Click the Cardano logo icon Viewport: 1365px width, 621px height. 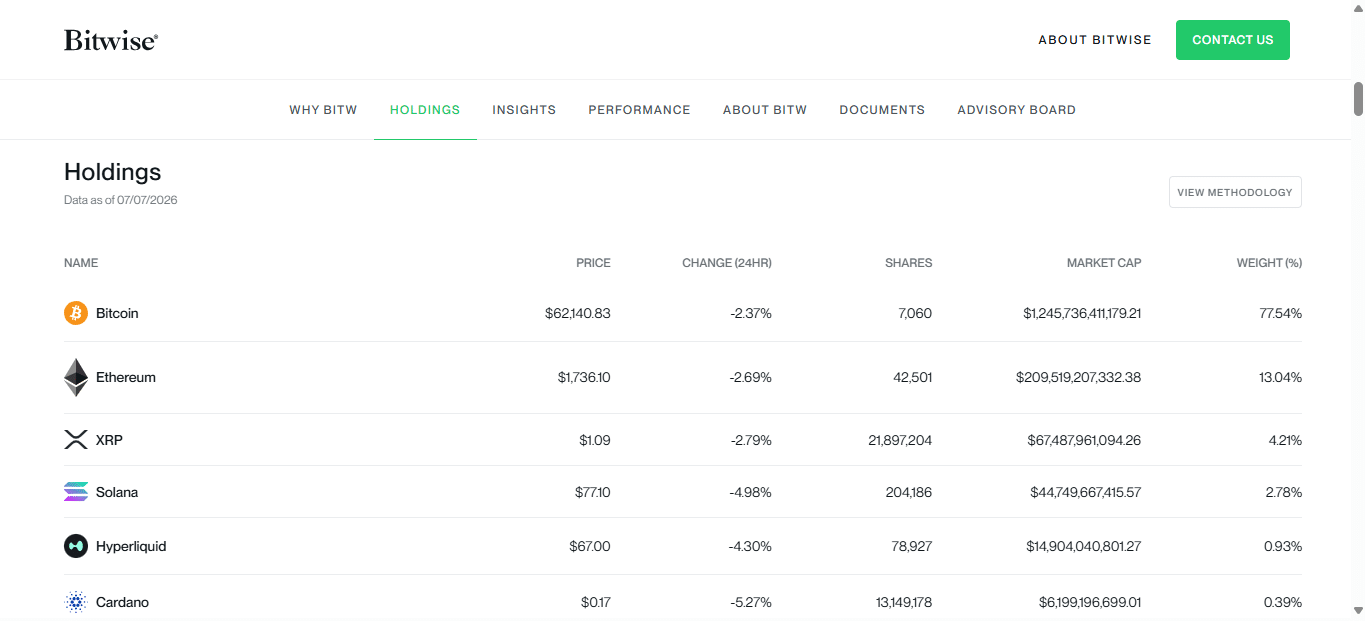pos(76,602)
